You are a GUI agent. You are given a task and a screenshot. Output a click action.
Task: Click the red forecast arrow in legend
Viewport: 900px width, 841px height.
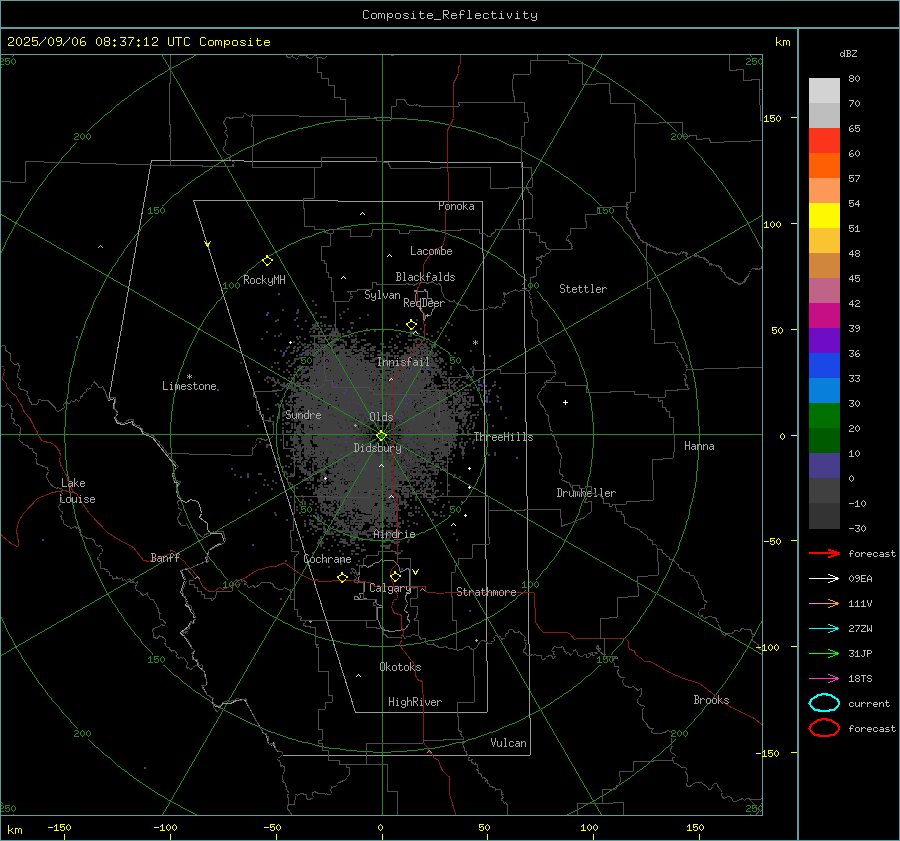pyautogui.click(x=824, y=553)
